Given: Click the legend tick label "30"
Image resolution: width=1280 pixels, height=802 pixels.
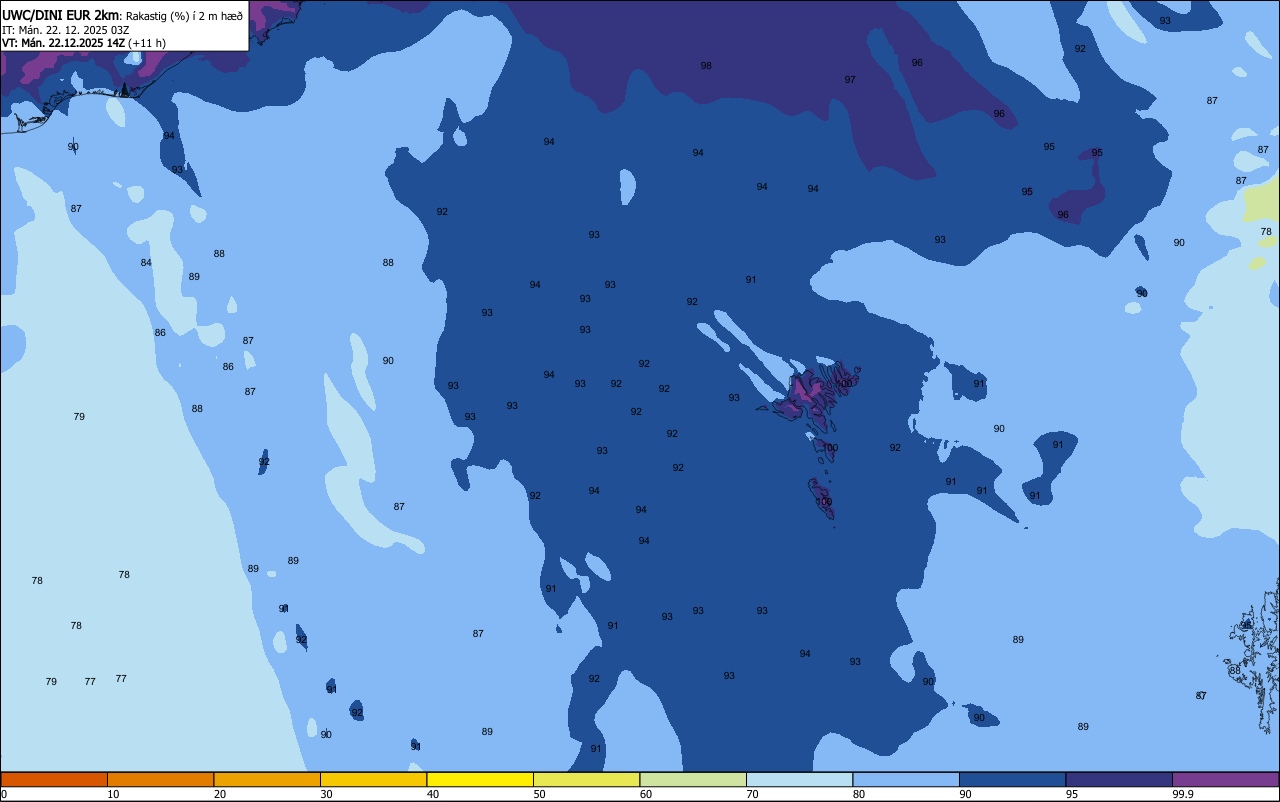Looking at the screenshot, I should coord(326,794).
